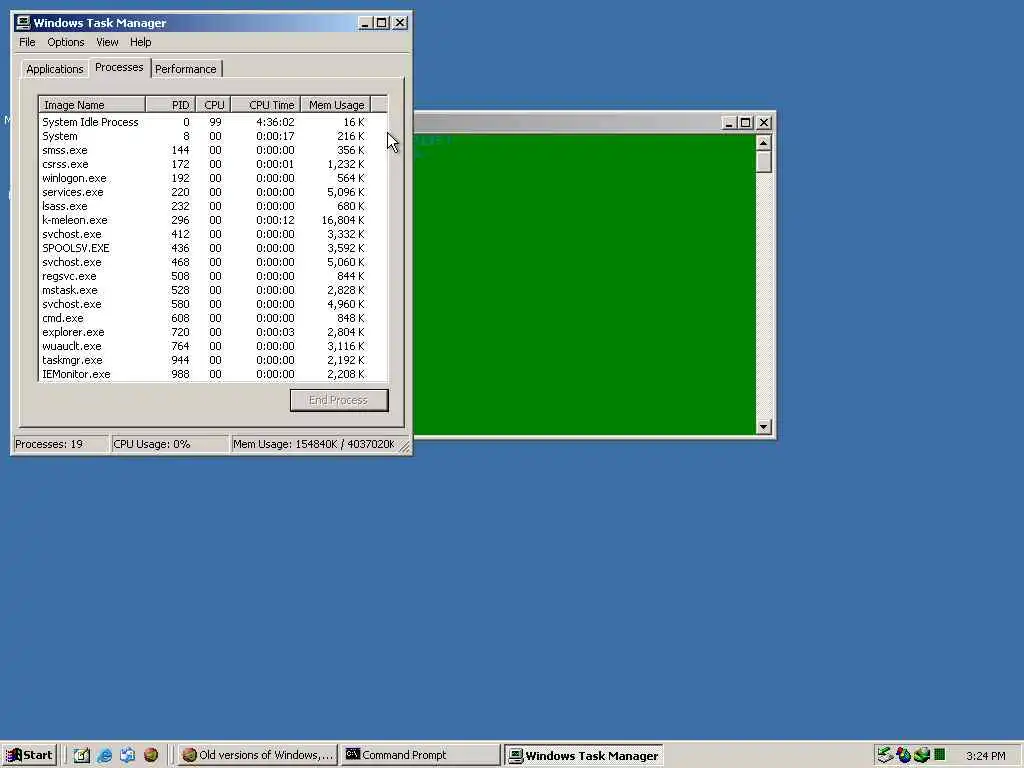Select svchost.exe with PID 412
The width and height of the screenshot is (1024, 768).
(213, 234)
